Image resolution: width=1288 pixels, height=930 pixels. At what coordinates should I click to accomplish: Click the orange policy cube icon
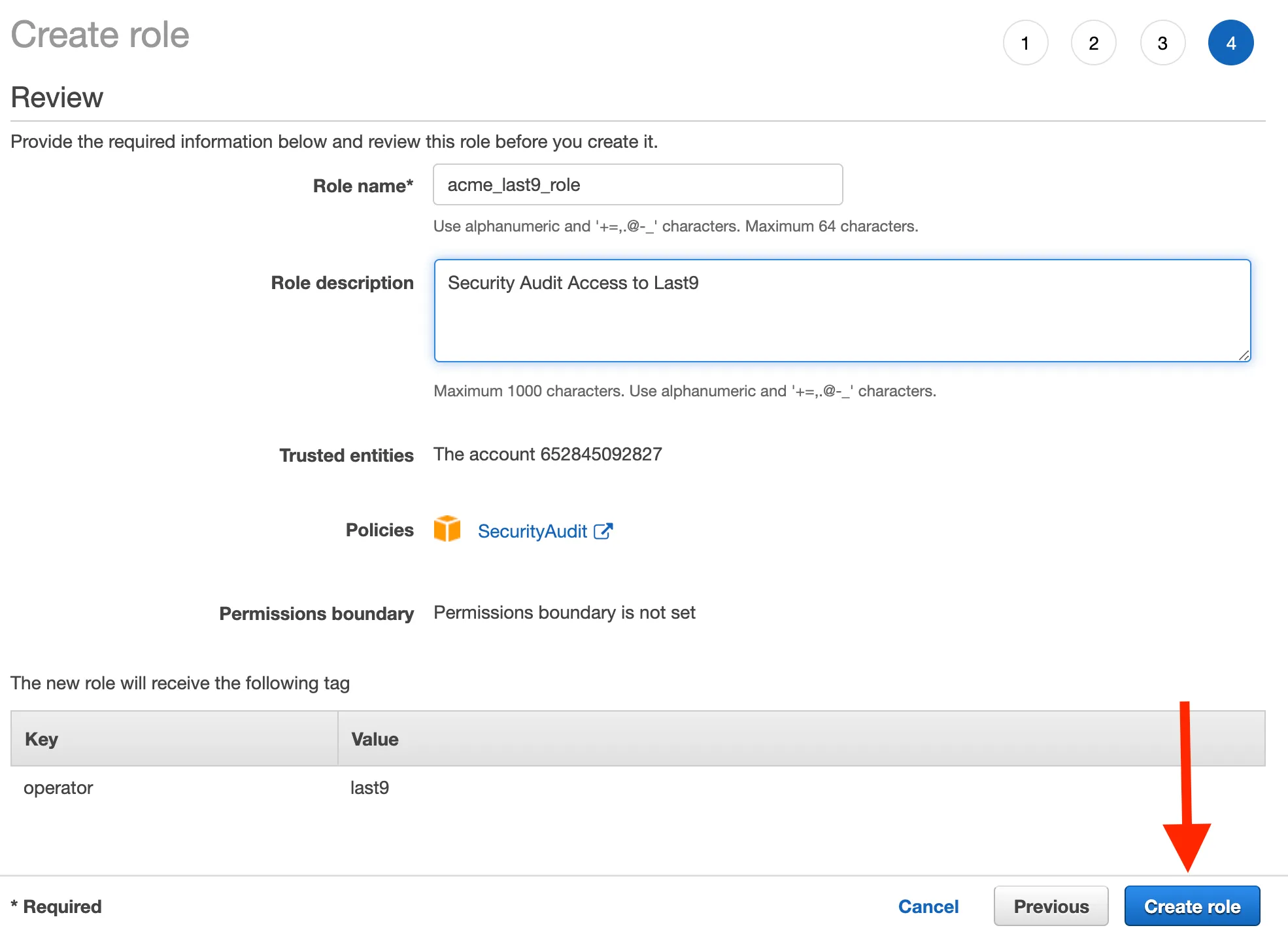447,529
